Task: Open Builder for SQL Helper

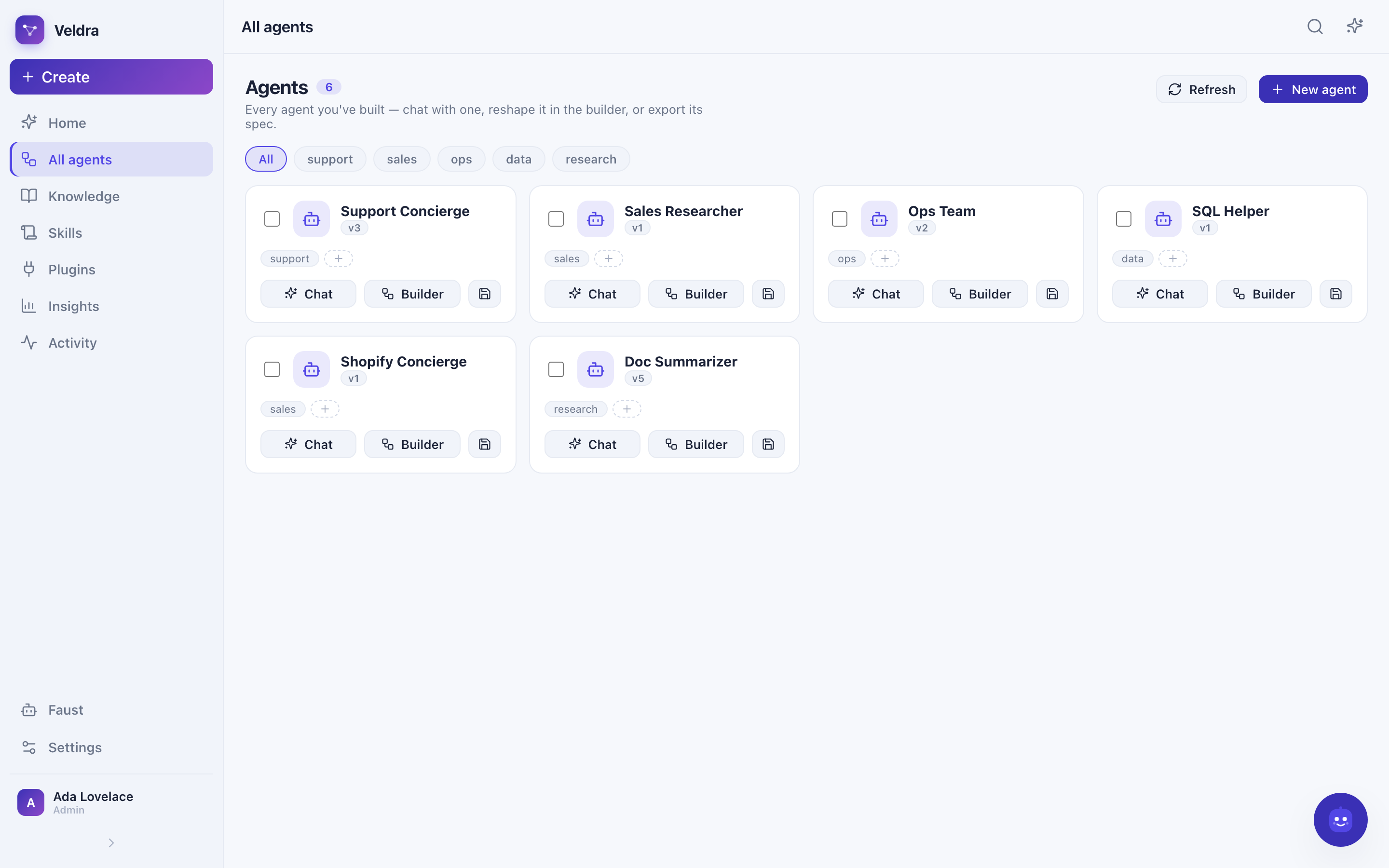Action: 1263,294
